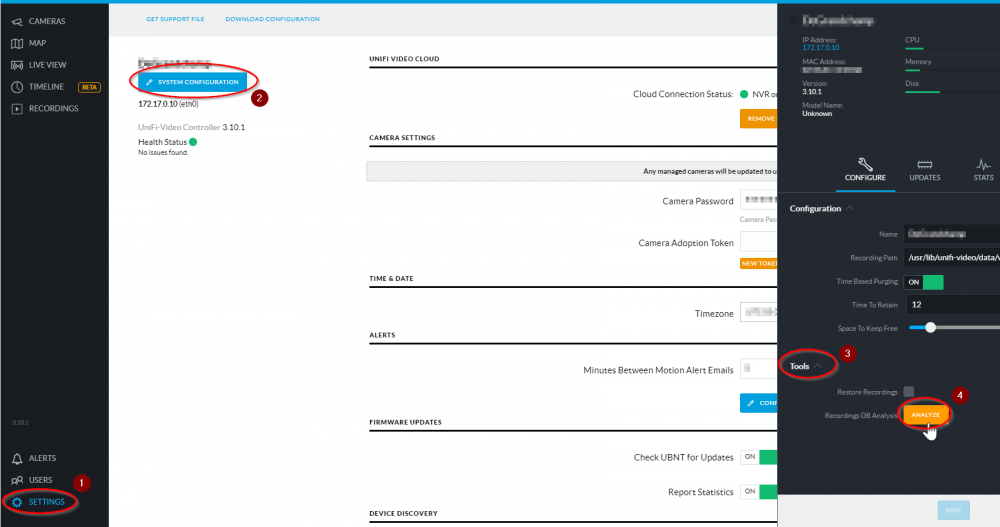The height and width of the screenshot is (527, 1000).
Task: Click the Camera Password field
Action: [x=758, y=200]
